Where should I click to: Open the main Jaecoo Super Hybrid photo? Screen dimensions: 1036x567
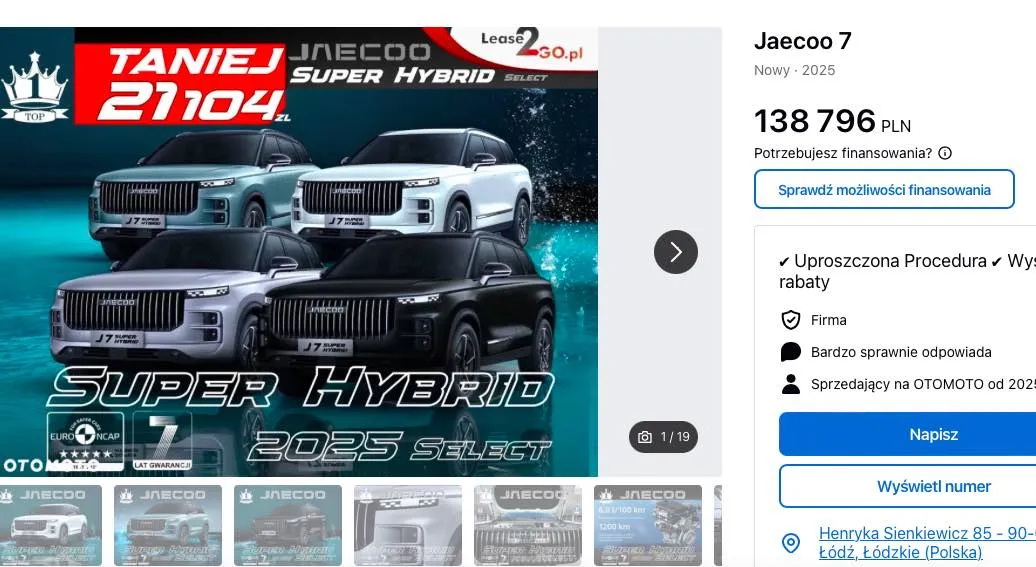point(299,252)
